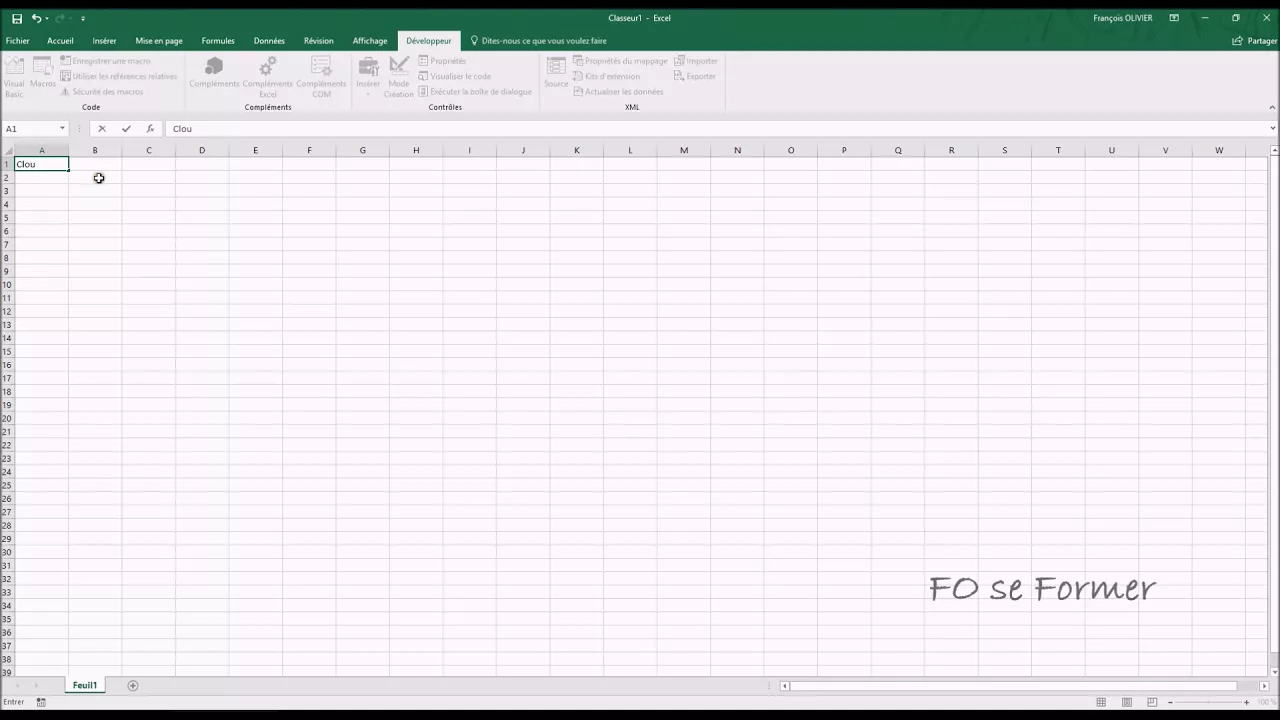The height and width of the screenshot is (720, 1280).
Task: Undo the last action
Action: click(36, 18)
